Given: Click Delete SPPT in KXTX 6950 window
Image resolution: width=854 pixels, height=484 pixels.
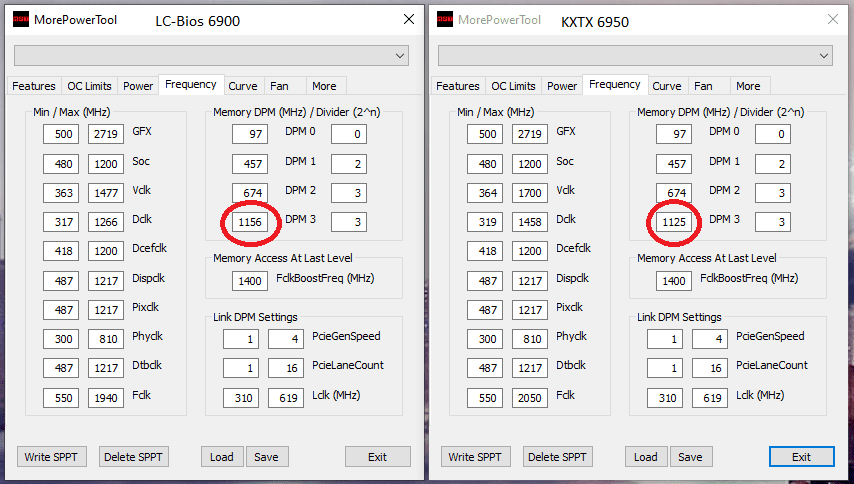Looking at the screenshot, I should pyautogui.click(x=557, y=457).
